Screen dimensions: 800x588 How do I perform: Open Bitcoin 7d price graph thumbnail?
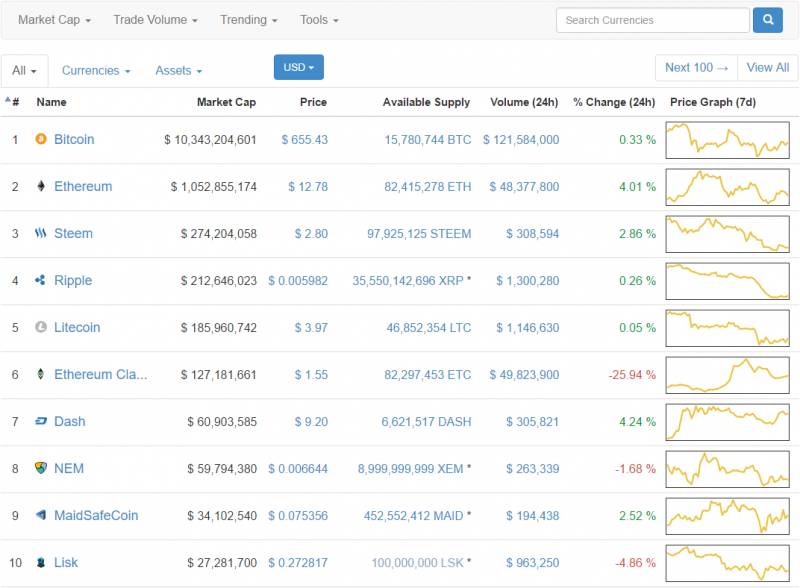728,140
